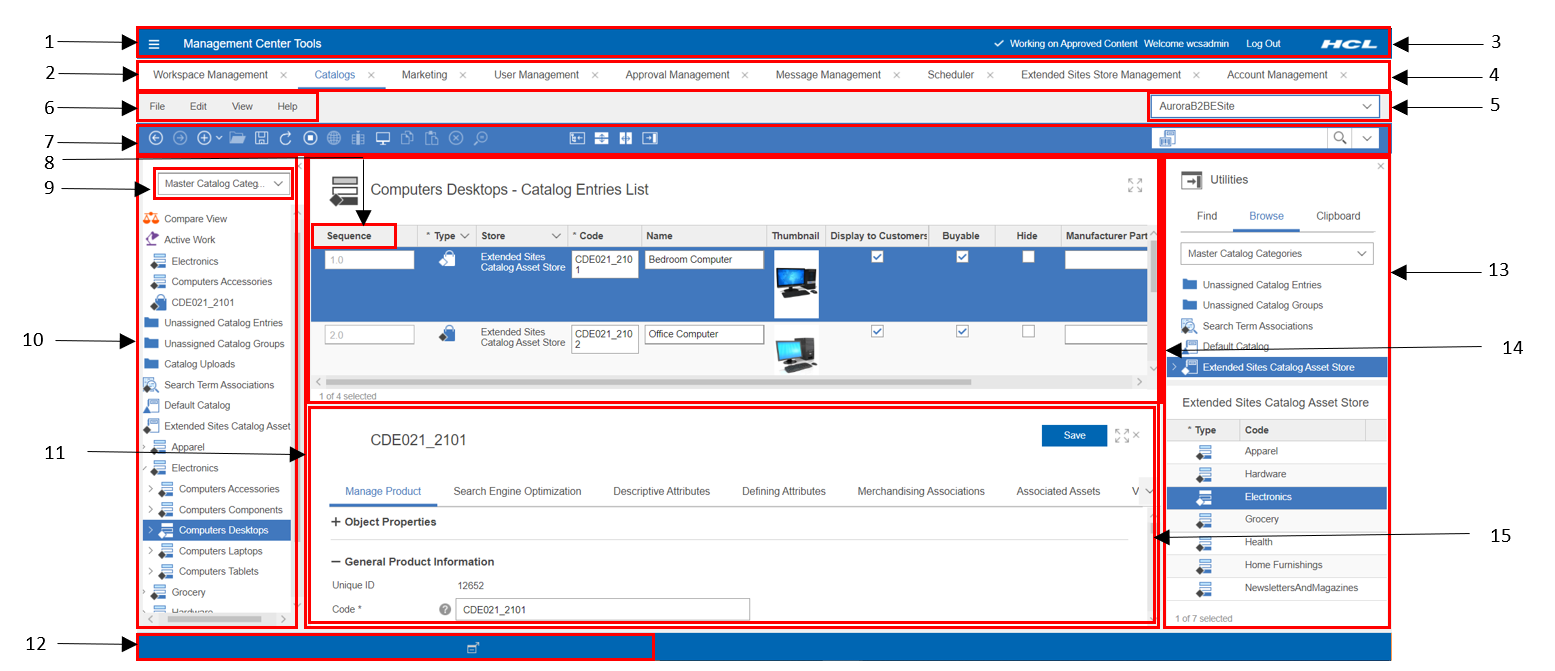This screenshot has width=1555, height=671.
Task: Open the Master Catalog Categories dropdown in Utilities
Action: [x=1276, y=253]
